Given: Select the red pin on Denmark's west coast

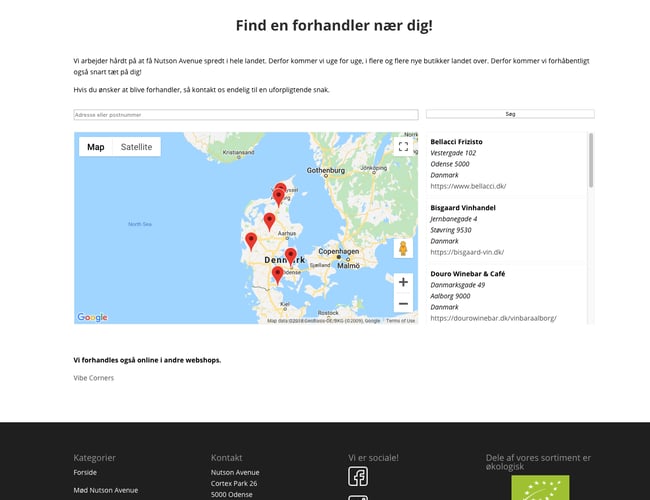Looking at the screenshot, I should (x=251, y=242).
